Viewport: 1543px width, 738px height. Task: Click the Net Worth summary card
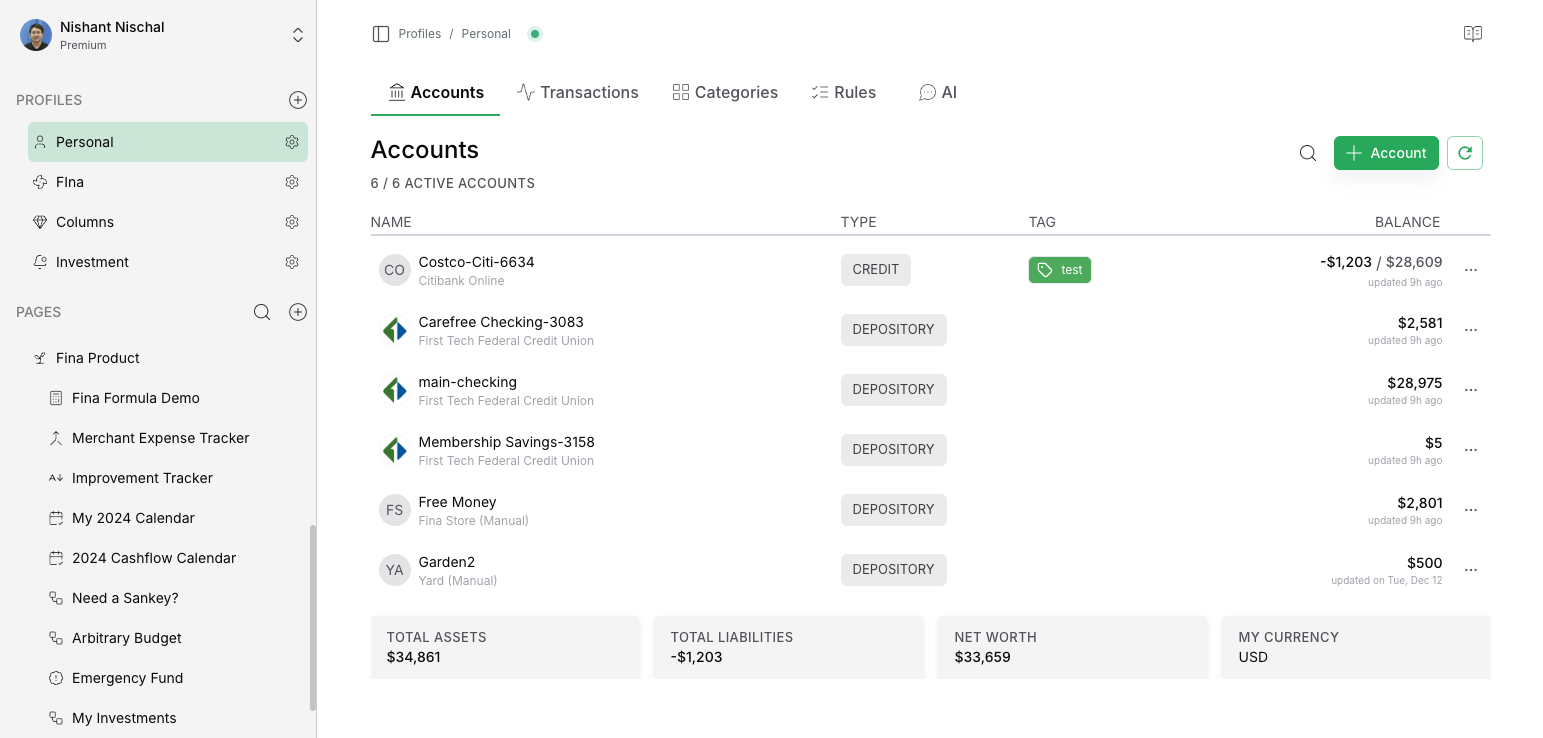coord(1072,647)
